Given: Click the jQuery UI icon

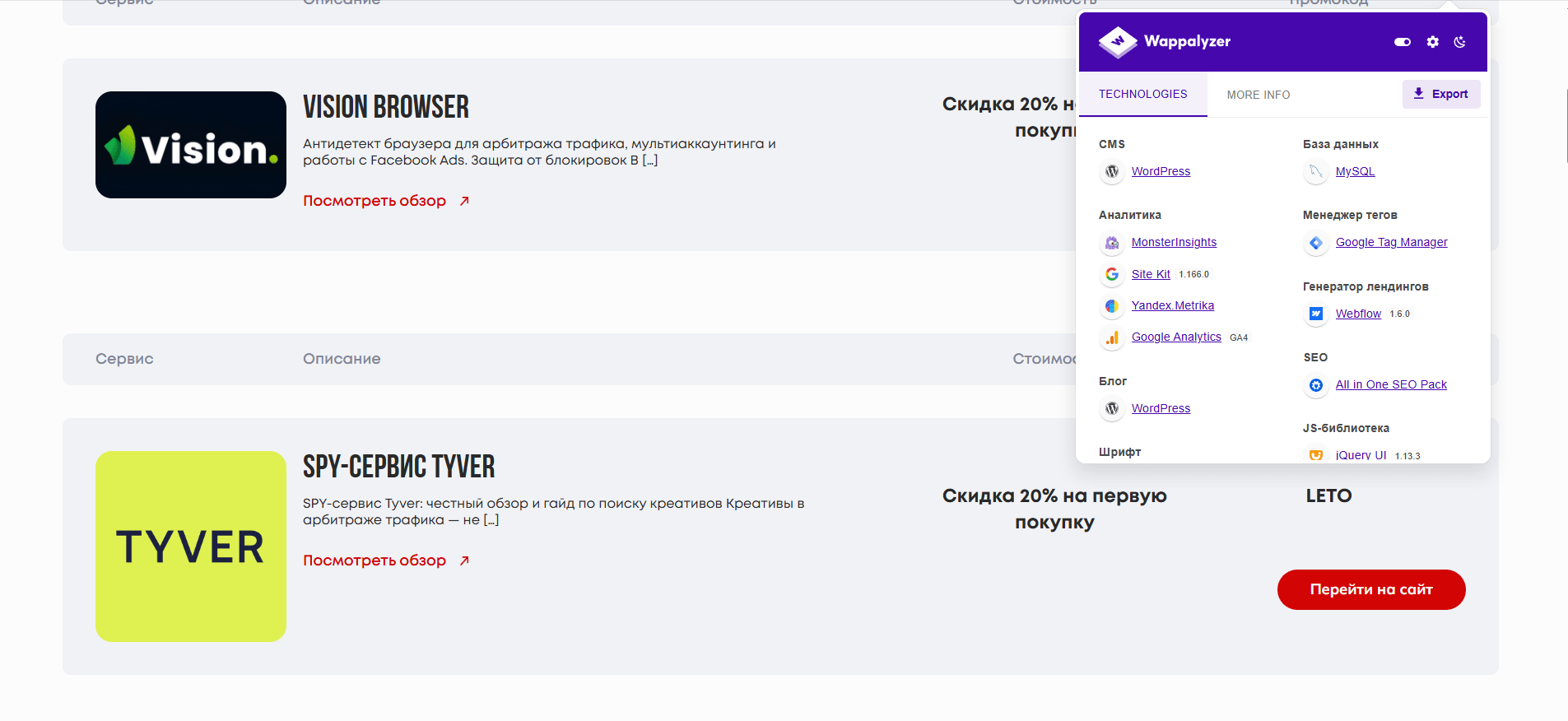Looking at the screenshot, I should [x=1316, y=455].
